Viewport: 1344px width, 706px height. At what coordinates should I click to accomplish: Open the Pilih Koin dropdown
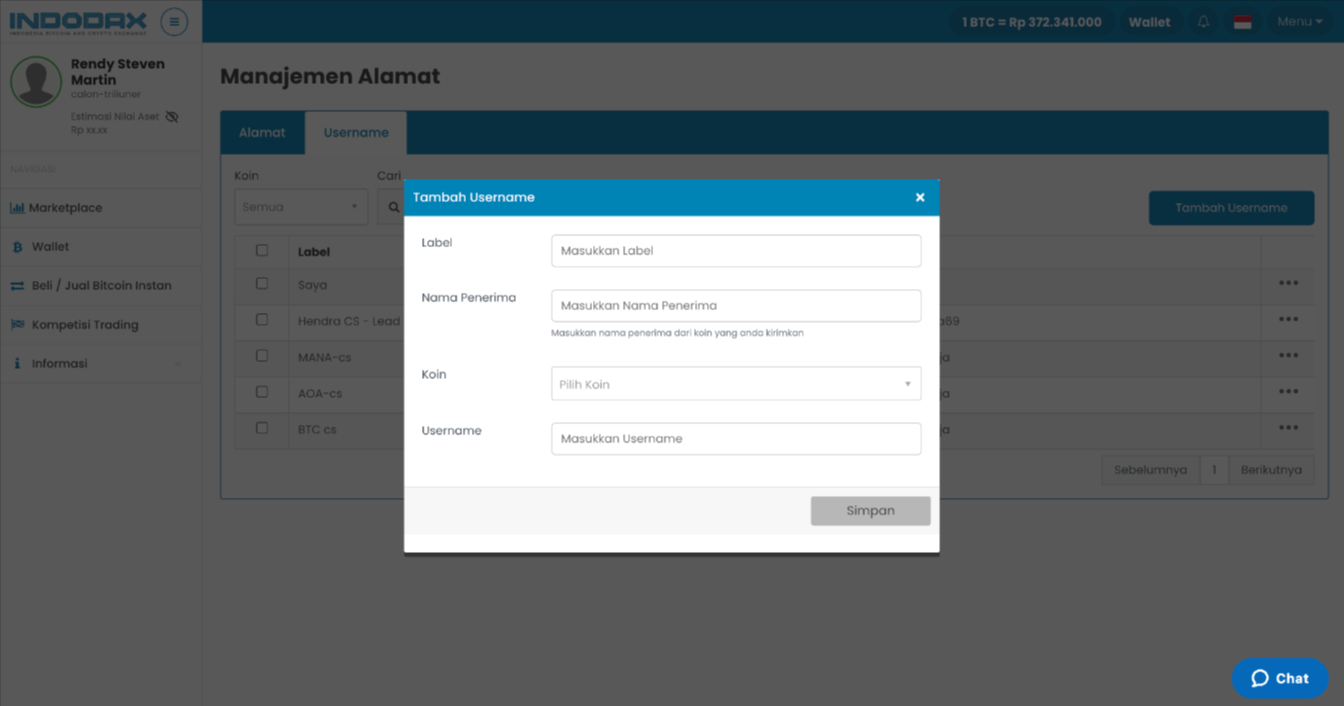(x=735, y=384)
